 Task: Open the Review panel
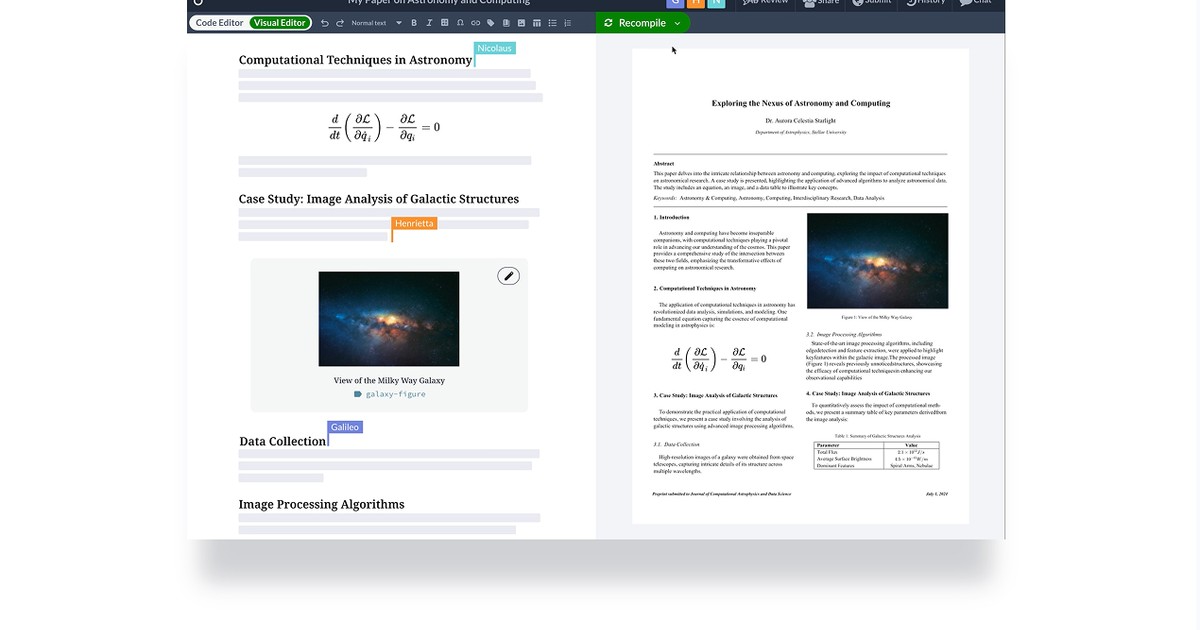(766, 2)
